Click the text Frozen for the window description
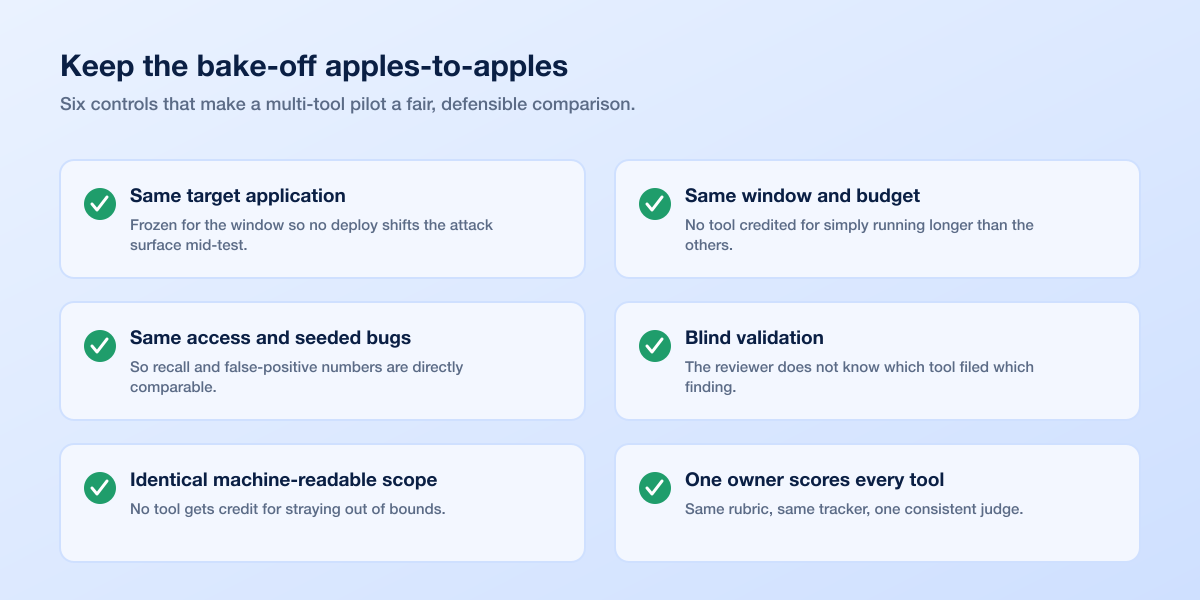Viewport: 1200px width, 600px height. tap(311, 235)
